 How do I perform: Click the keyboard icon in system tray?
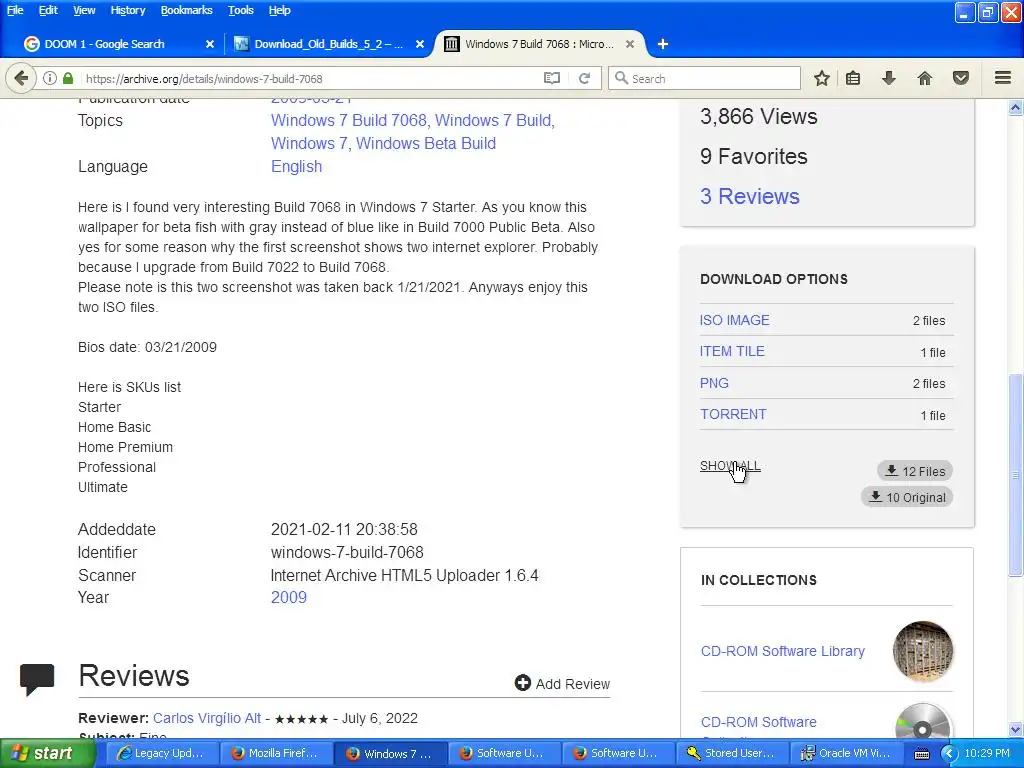coord(921,754)
